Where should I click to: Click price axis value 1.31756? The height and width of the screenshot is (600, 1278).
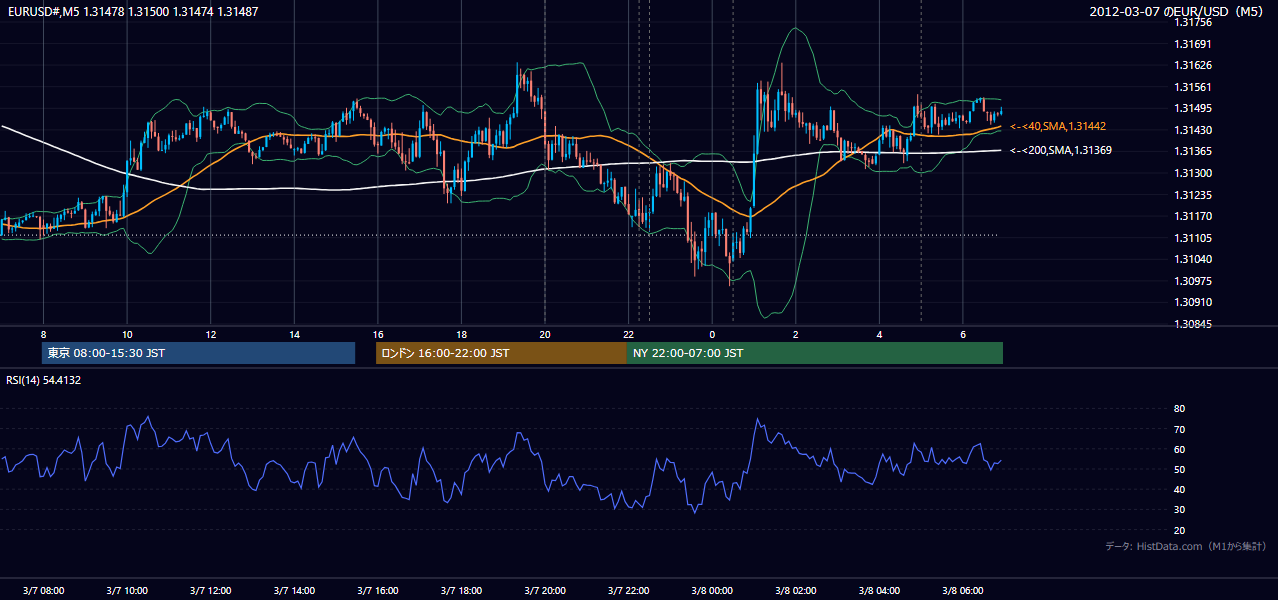coord(1192,23)
